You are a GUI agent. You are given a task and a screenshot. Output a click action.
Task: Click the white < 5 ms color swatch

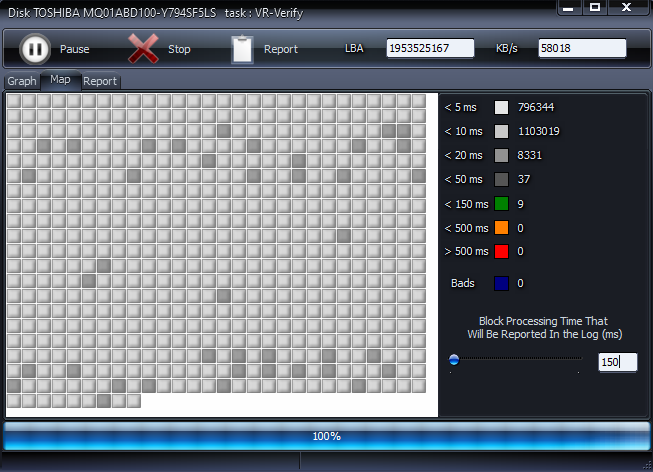coord(501,107)
